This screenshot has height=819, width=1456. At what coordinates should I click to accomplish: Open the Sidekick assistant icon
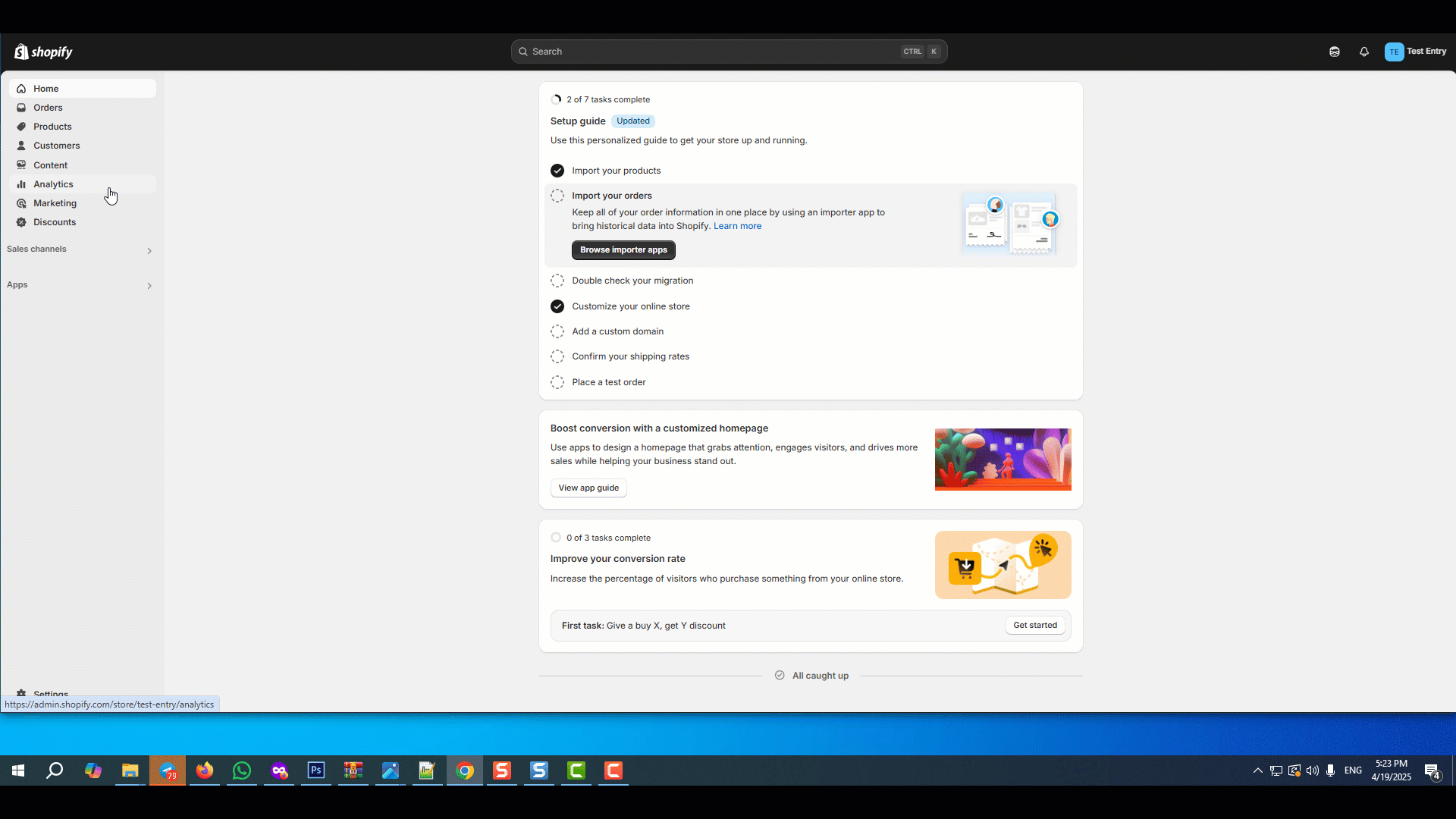[1335, 52]
